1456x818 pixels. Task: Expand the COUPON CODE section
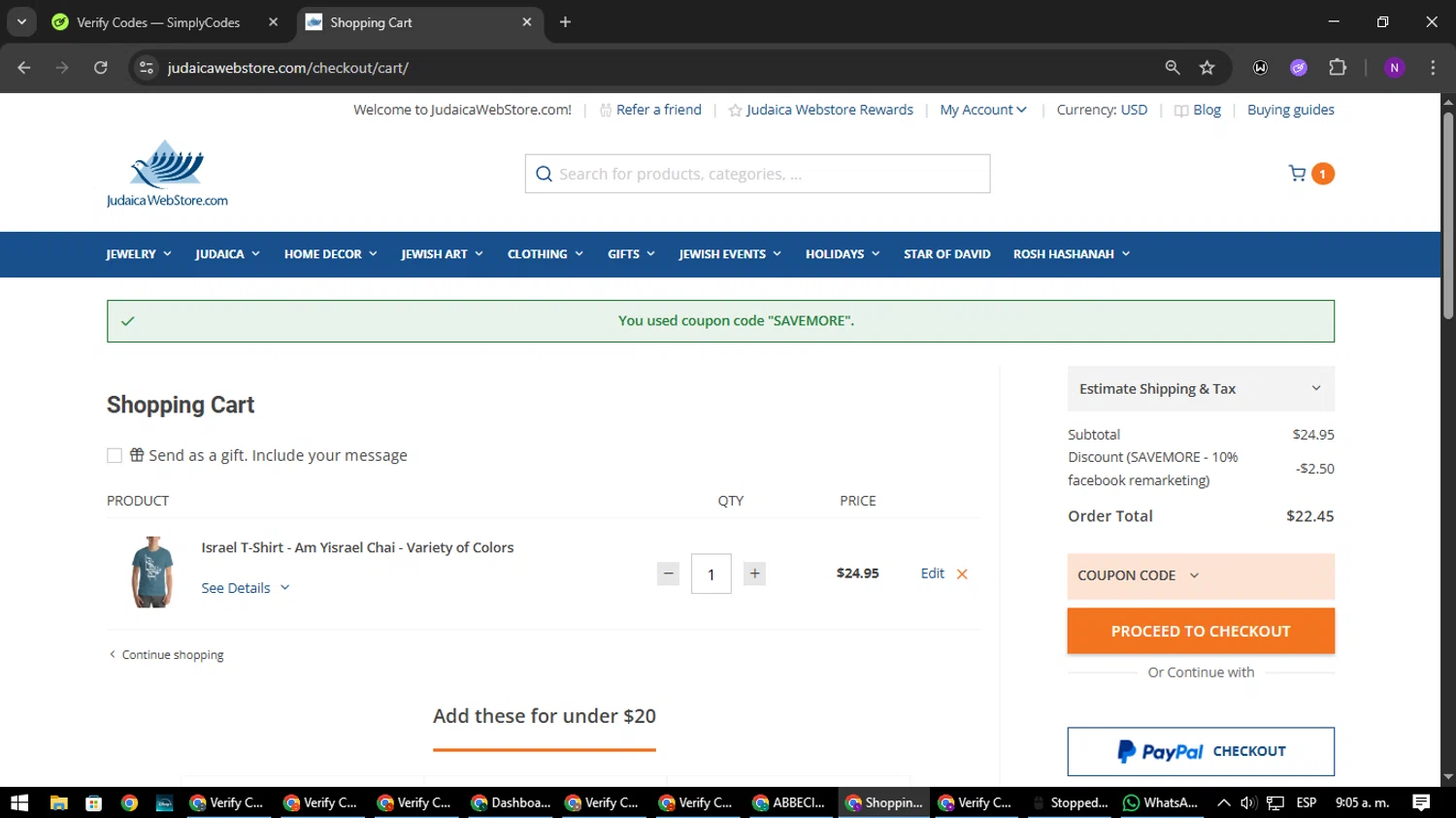click(x=1201, y=575)
